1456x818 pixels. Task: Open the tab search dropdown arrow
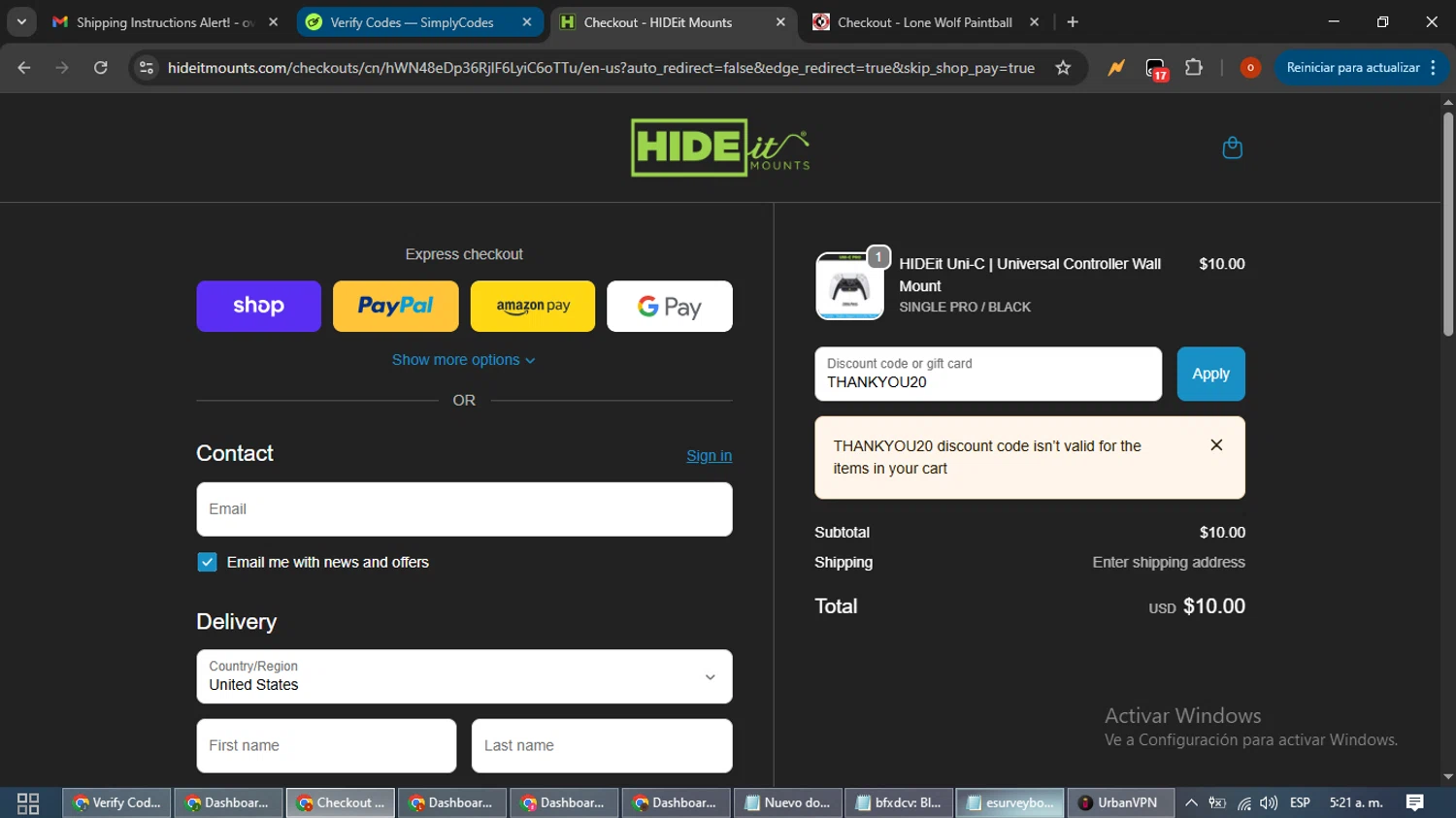[21, 21]
